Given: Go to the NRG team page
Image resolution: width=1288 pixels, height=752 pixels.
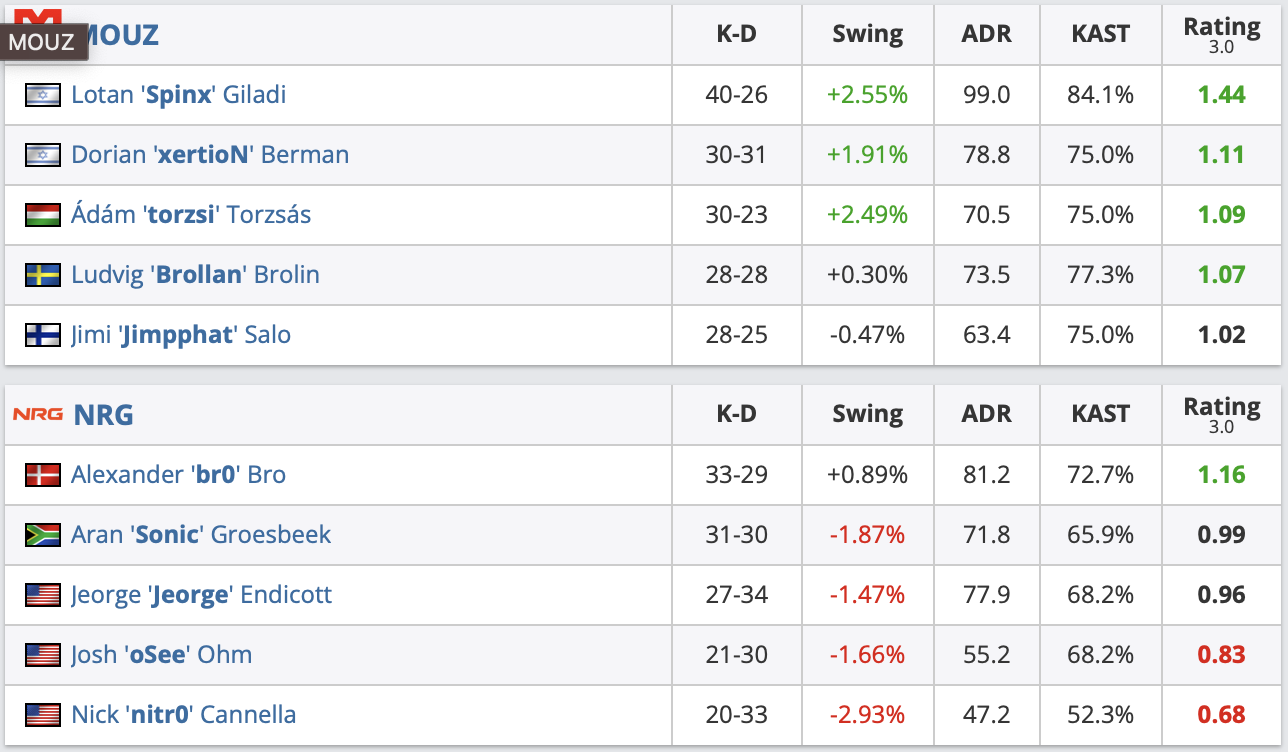Looking at the screenshot, I should 103,414.
